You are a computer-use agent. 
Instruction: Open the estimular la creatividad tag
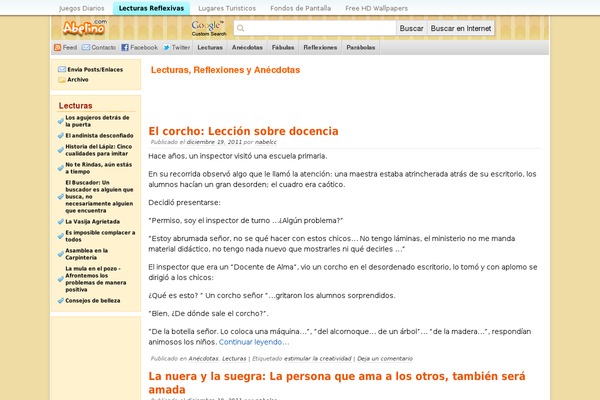318,359
